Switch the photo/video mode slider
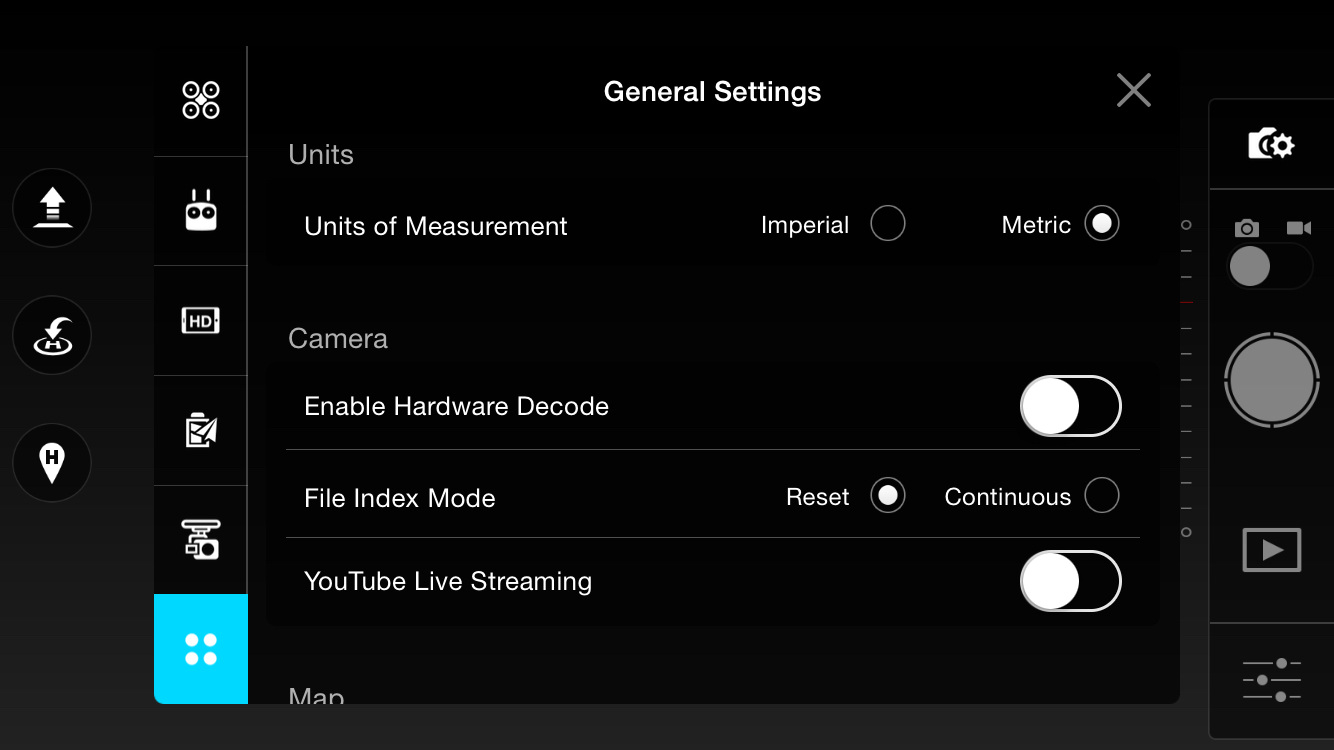The width and height of the screenshot is (1334, 750). (x=1270, y=267)
